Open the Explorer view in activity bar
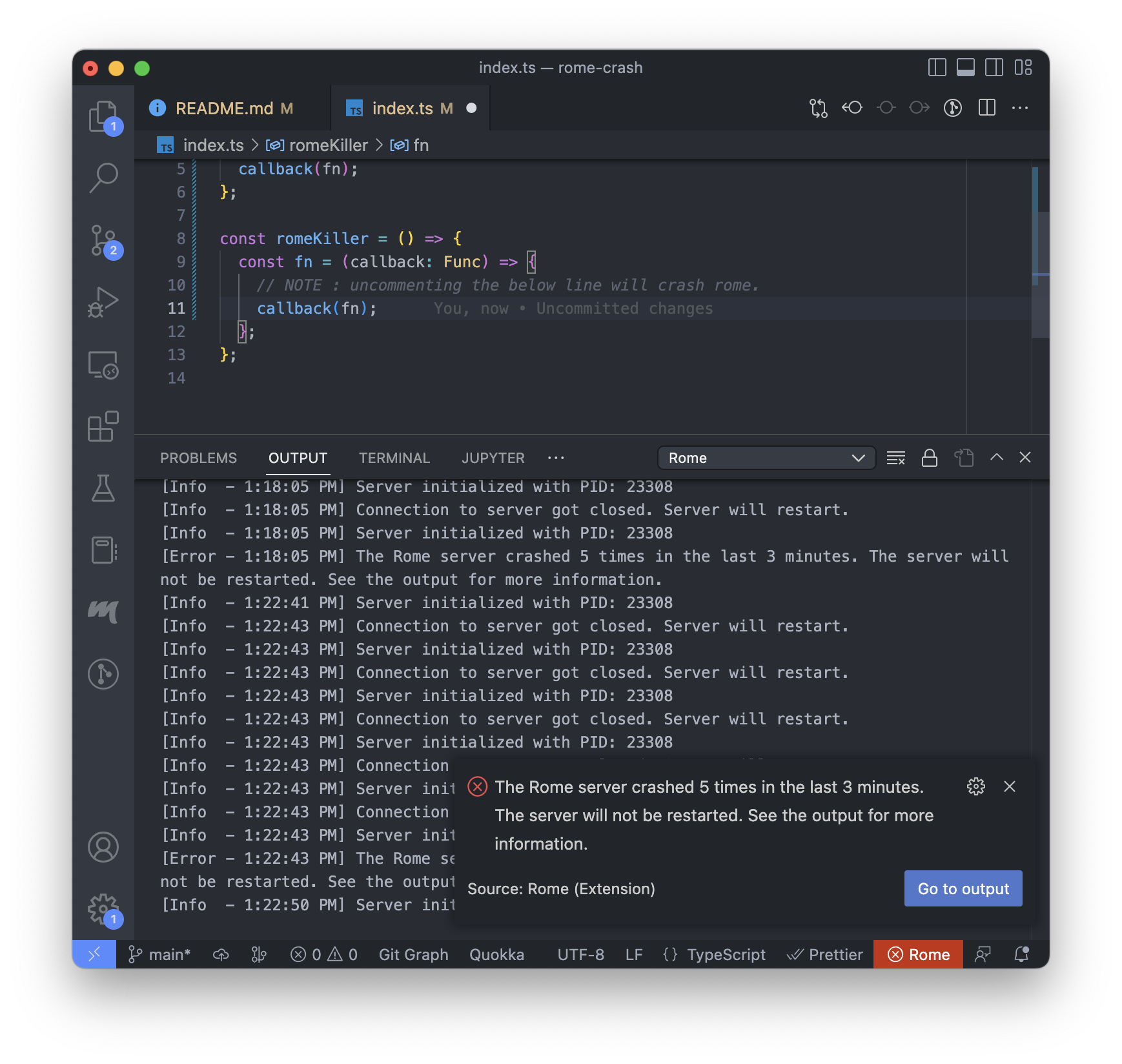 pyautogui.click(x=103, y=116)
